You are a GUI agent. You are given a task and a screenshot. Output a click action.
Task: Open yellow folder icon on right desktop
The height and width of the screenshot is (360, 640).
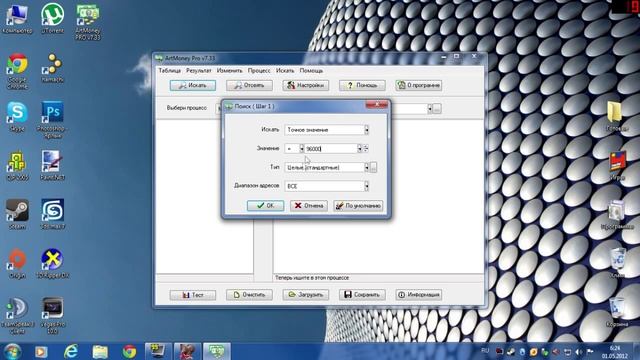617,116
